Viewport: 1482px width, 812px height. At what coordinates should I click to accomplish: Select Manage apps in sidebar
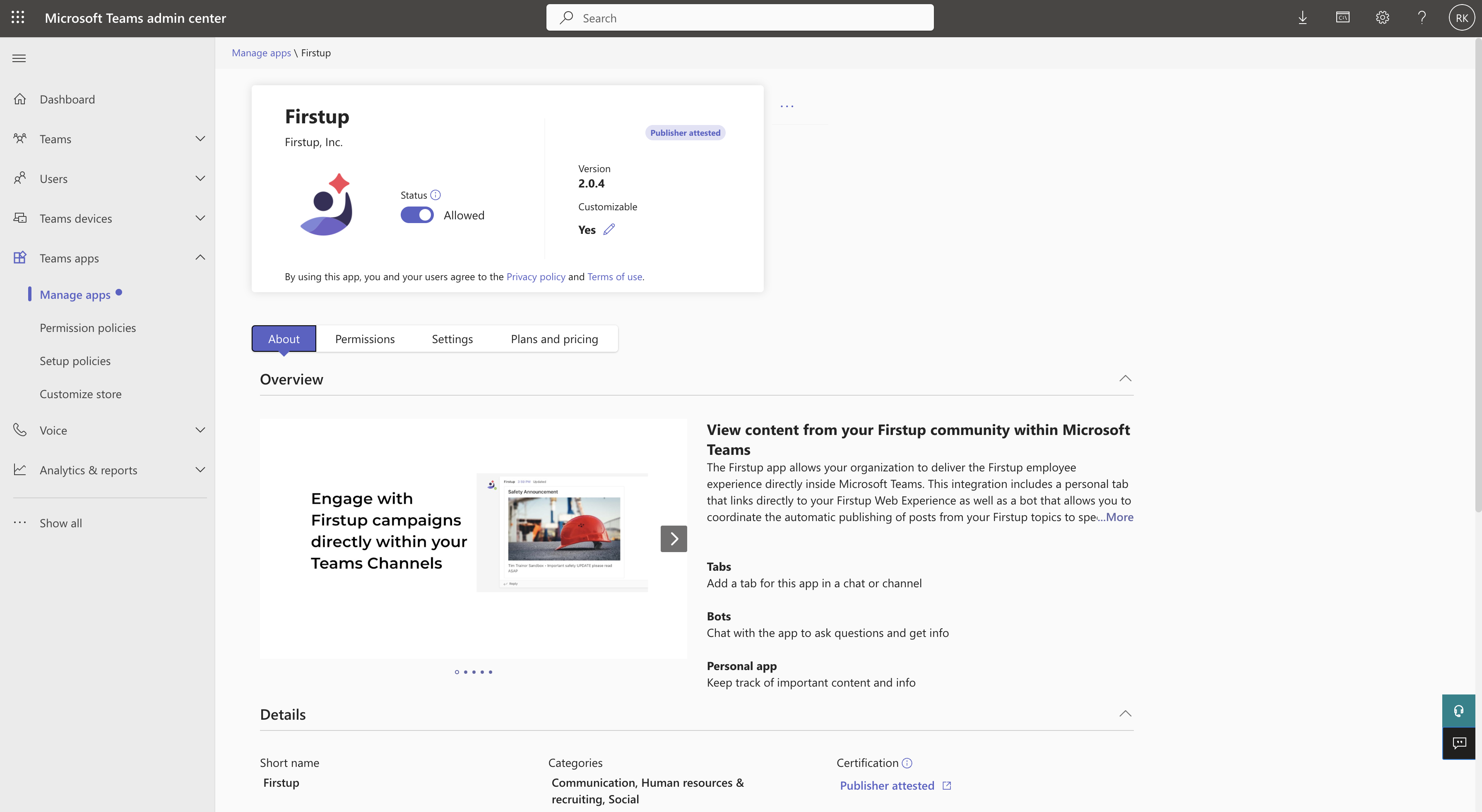[x=75, y=294]
